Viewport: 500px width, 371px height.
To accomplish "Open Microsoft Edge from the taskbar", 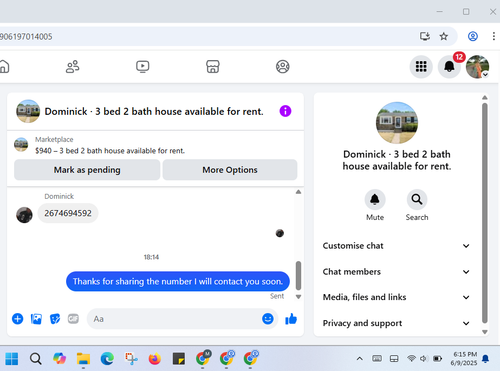I will pos(107,359).
